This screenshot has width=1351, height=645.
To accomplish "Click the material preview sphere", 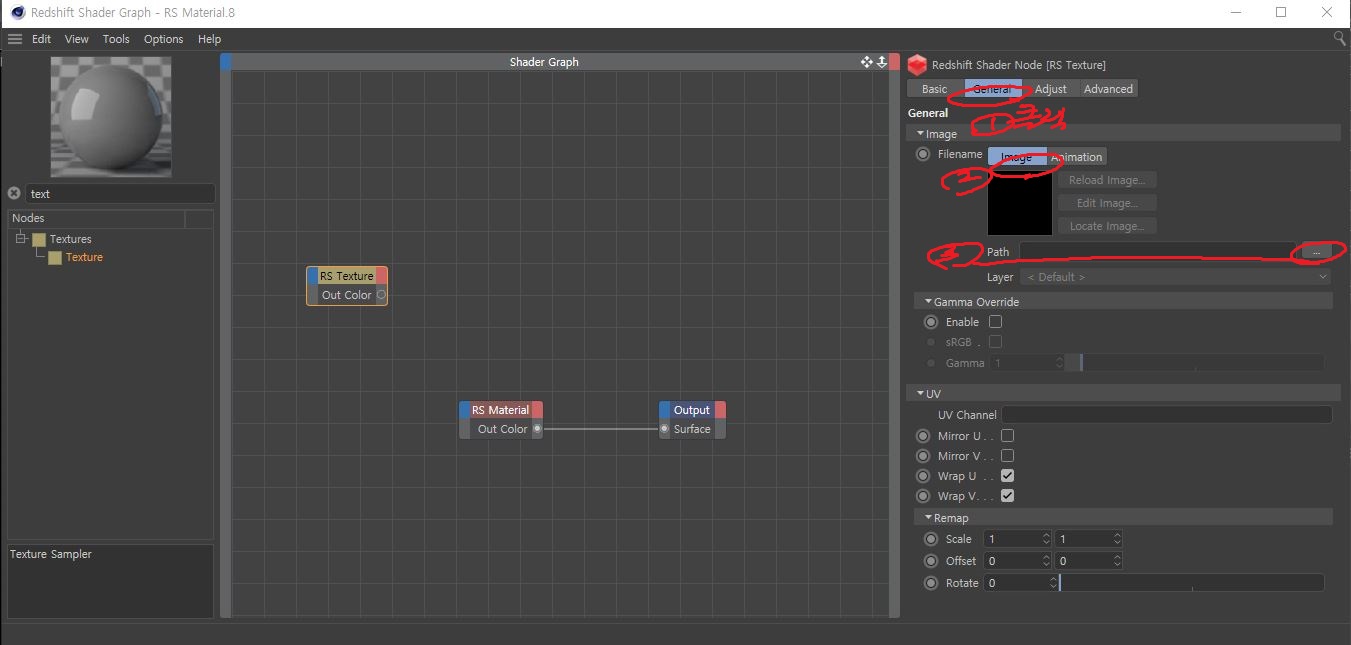I will pyautogui.click(x=111, y=117).
